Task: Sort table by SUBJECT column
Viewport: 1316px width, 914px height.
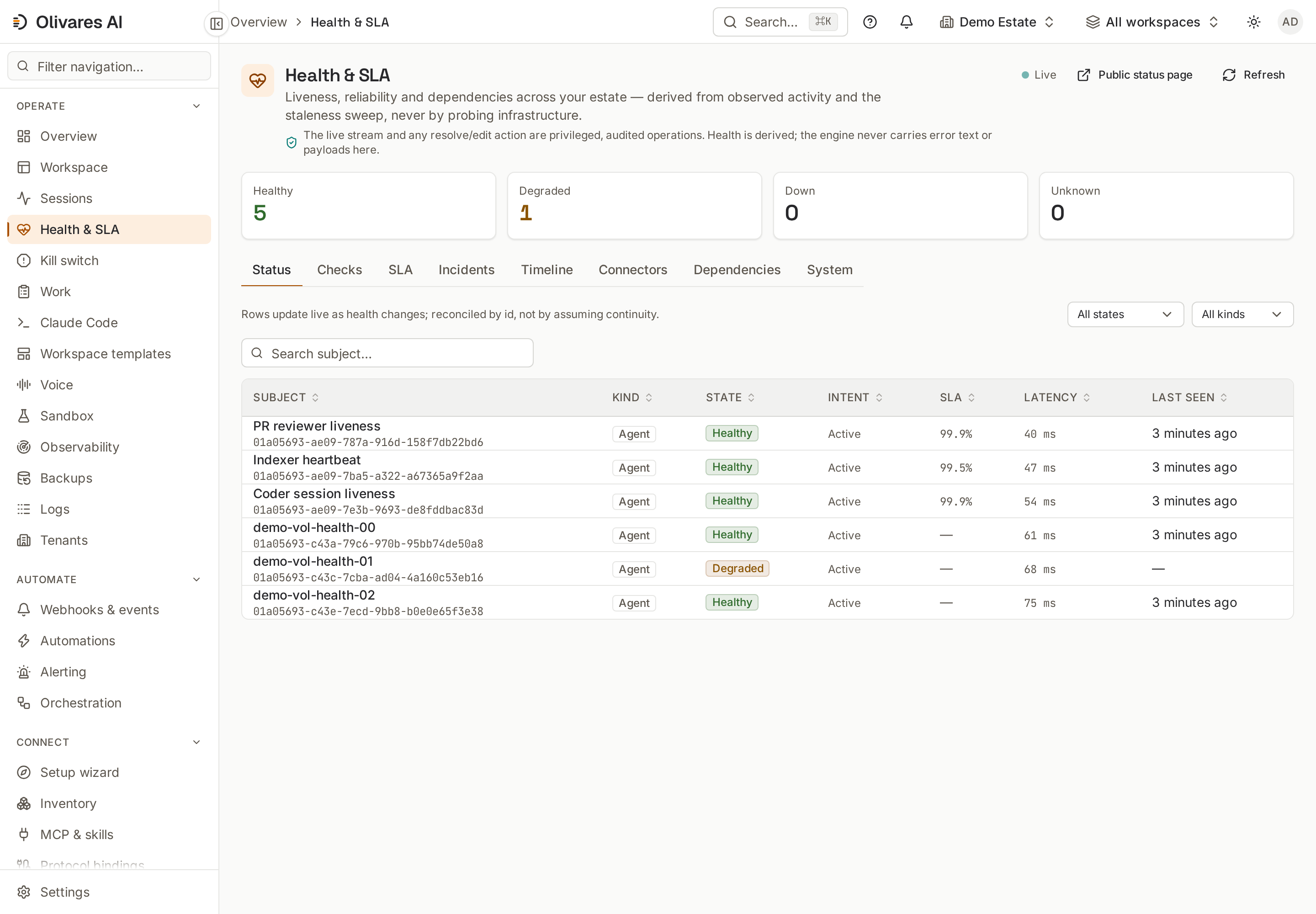Action: pos(286,398)
